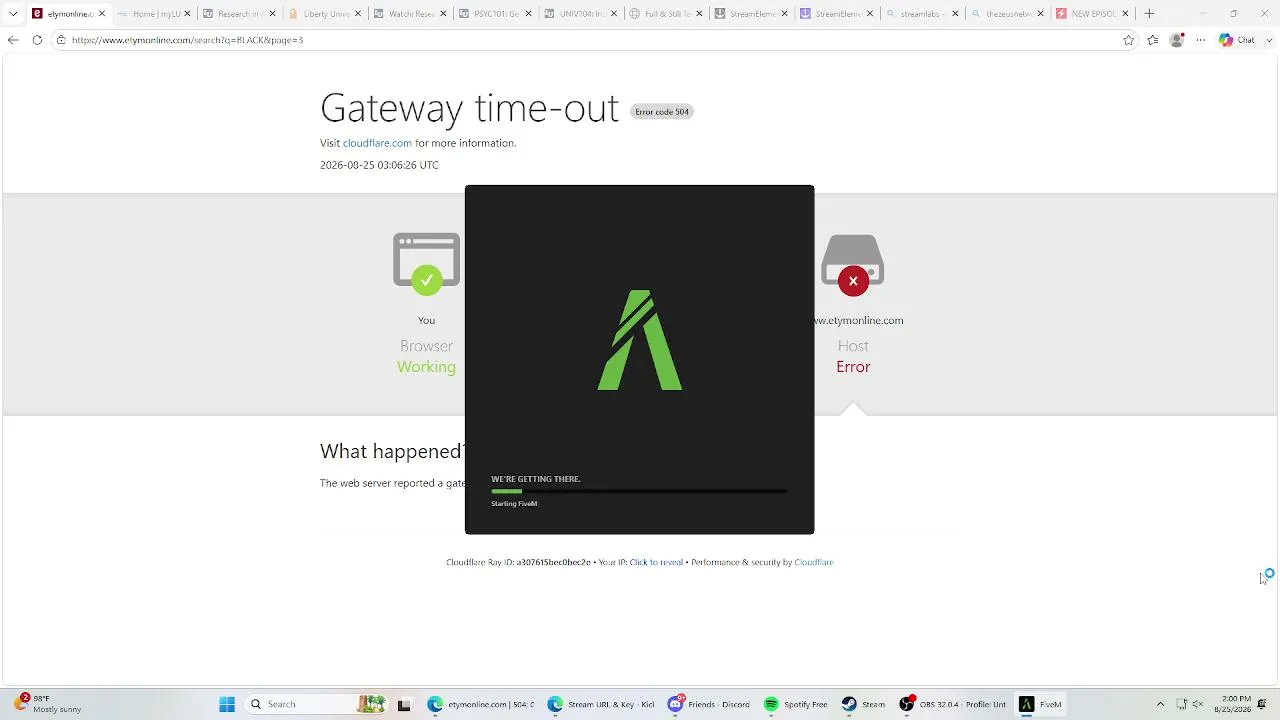The height and width of the screenshot is (720, 1280).
Task: Open a new tab with the plus button
Action: (1149, 14)
